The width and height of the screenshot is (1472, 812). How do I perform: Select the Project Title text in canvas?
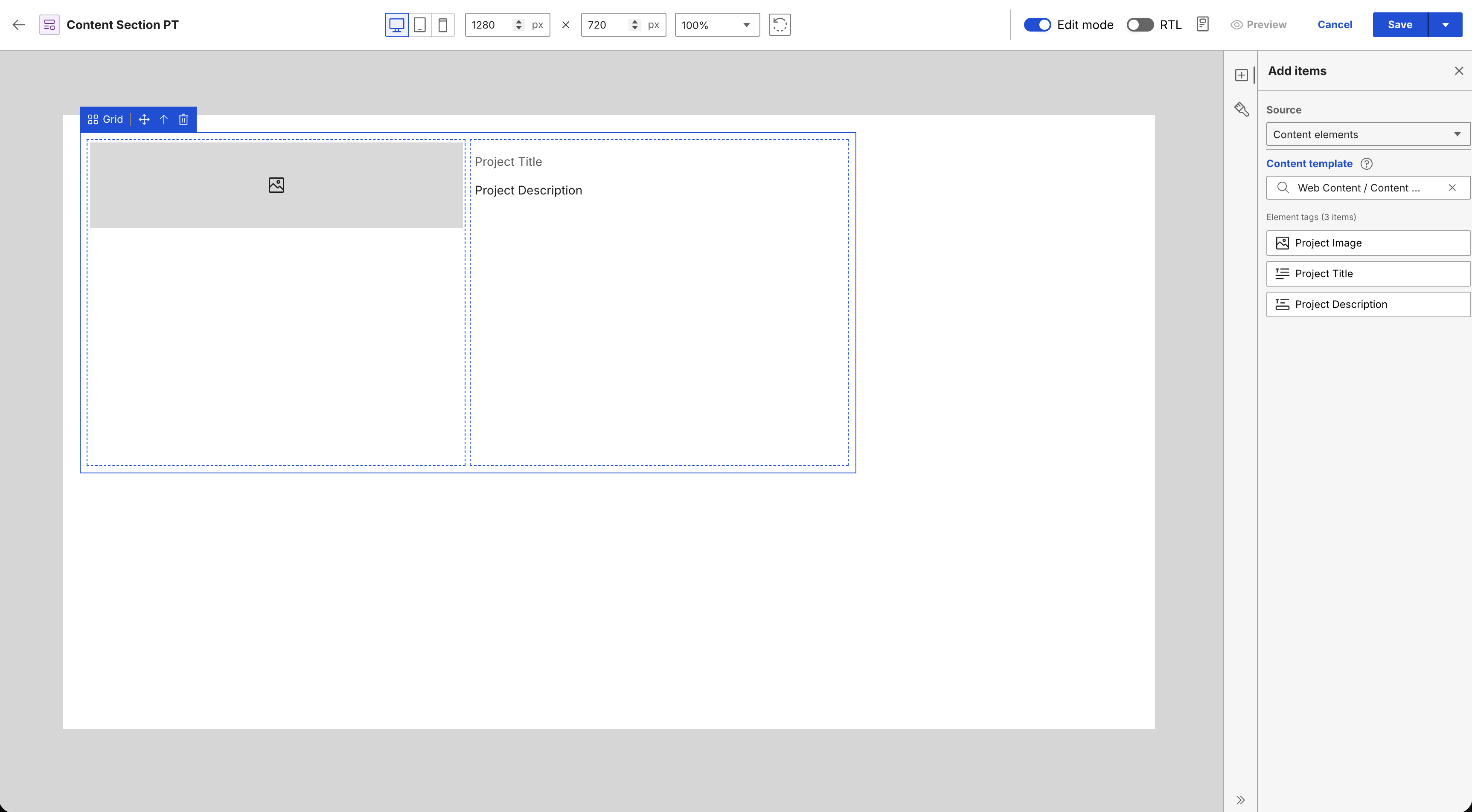(x=509, y=162)
